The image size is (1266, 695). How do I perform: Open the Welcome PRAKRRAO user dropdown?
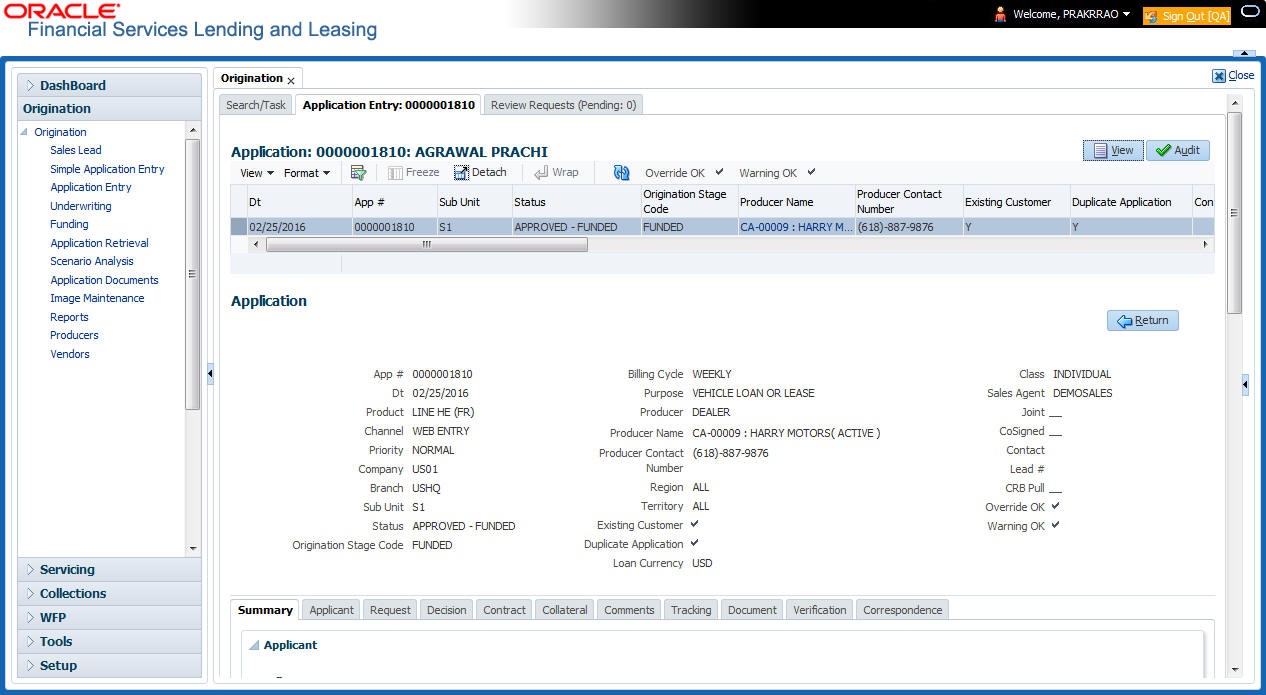(x=1071, y=14)
